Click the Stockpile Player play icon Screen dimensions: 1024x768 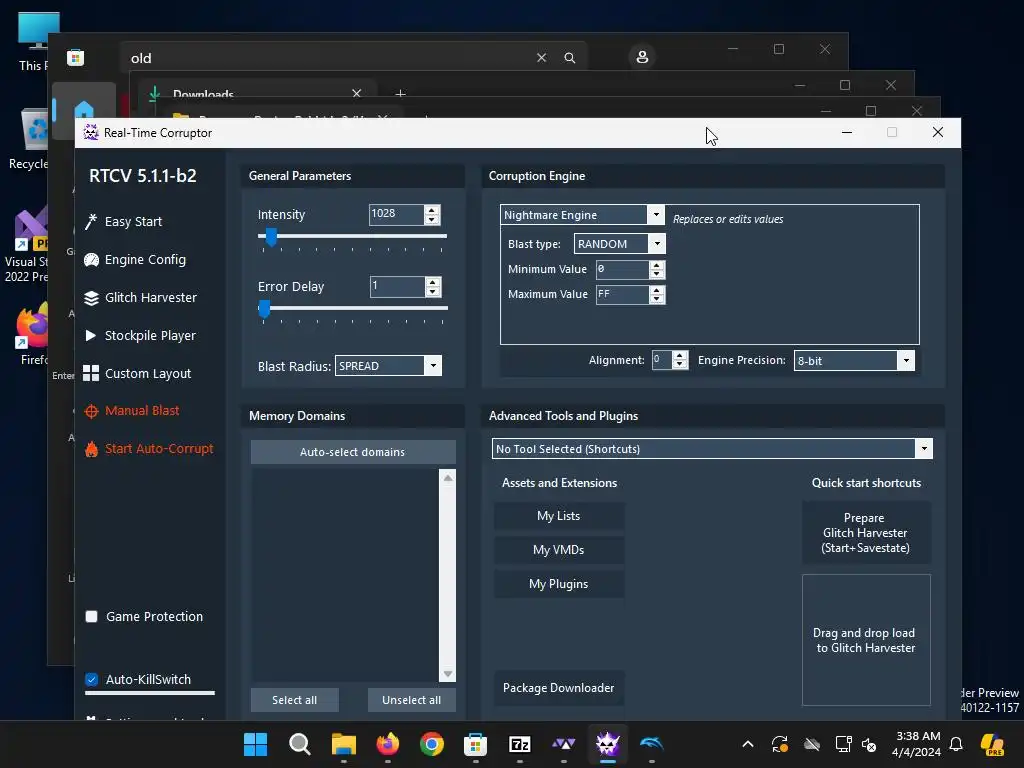point(91,336)
